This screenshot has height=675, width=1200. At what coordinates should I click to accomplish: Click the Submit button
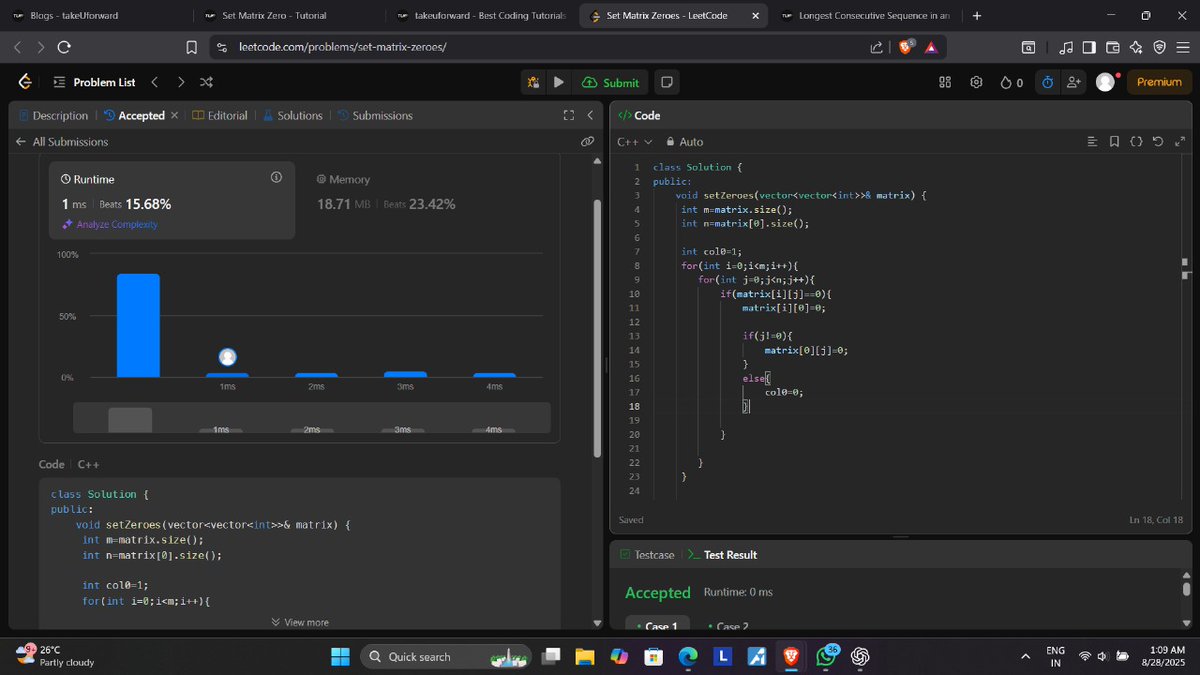click(610, 83)
